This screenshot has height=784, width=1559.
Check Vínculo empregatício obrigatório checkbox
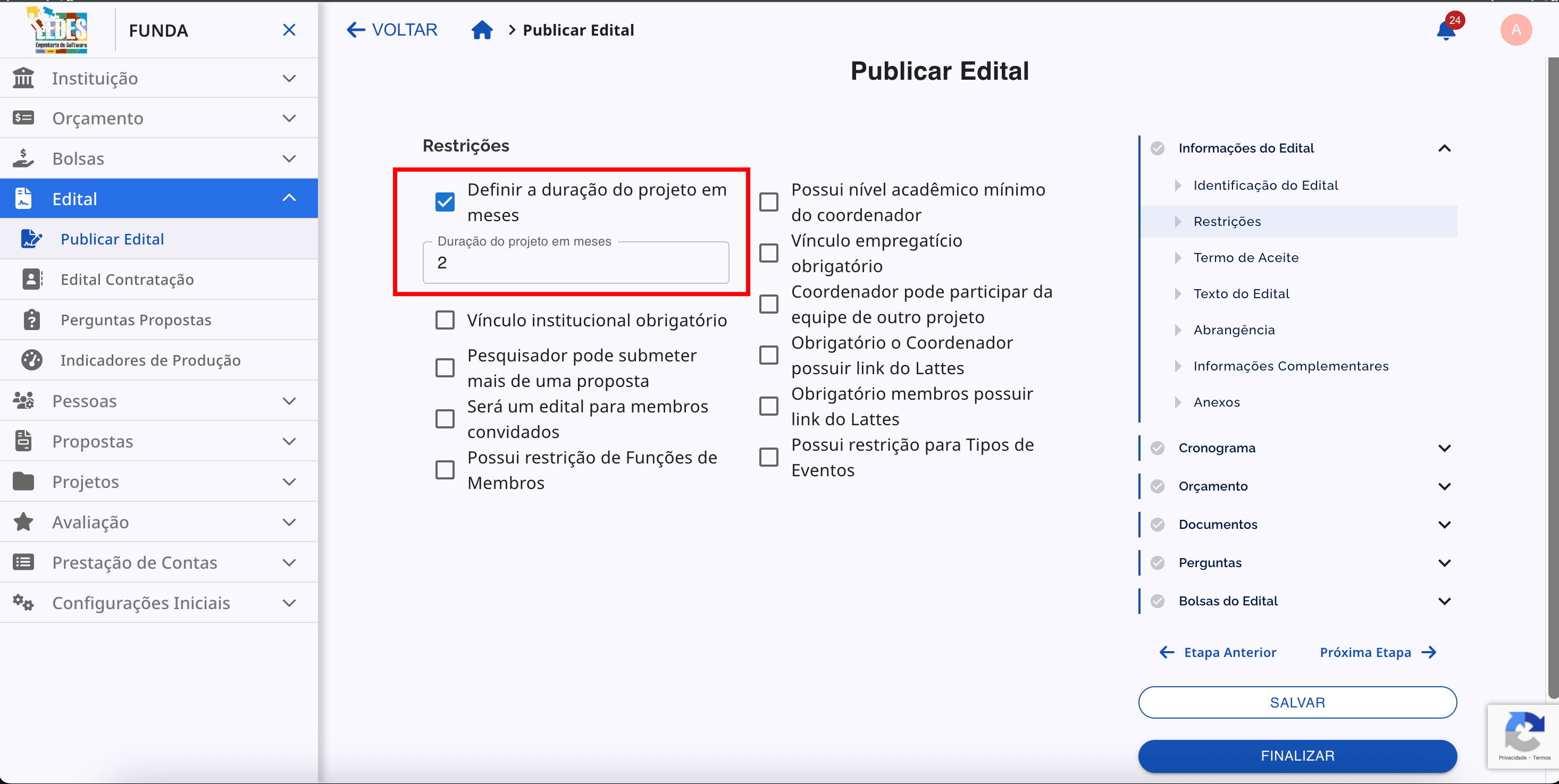(x=769, y=253)
